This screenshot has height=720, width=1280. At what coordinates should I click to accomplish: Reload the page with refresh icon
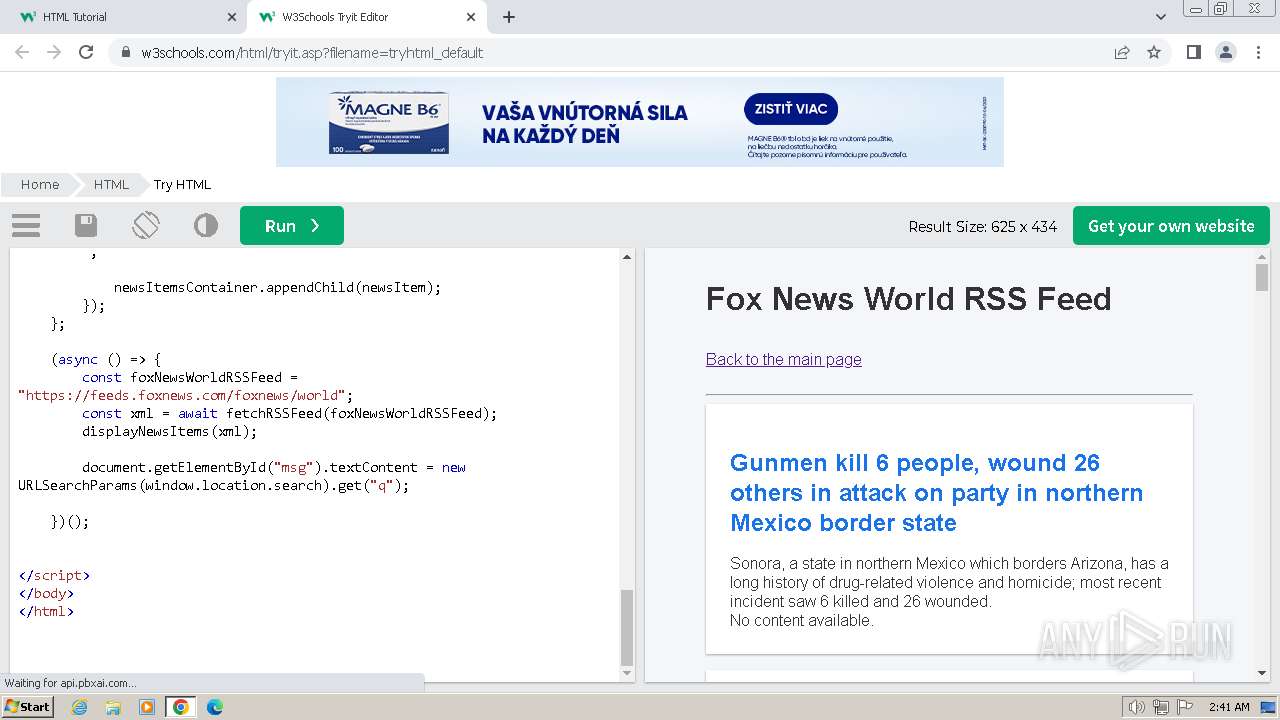click(86, 52)
